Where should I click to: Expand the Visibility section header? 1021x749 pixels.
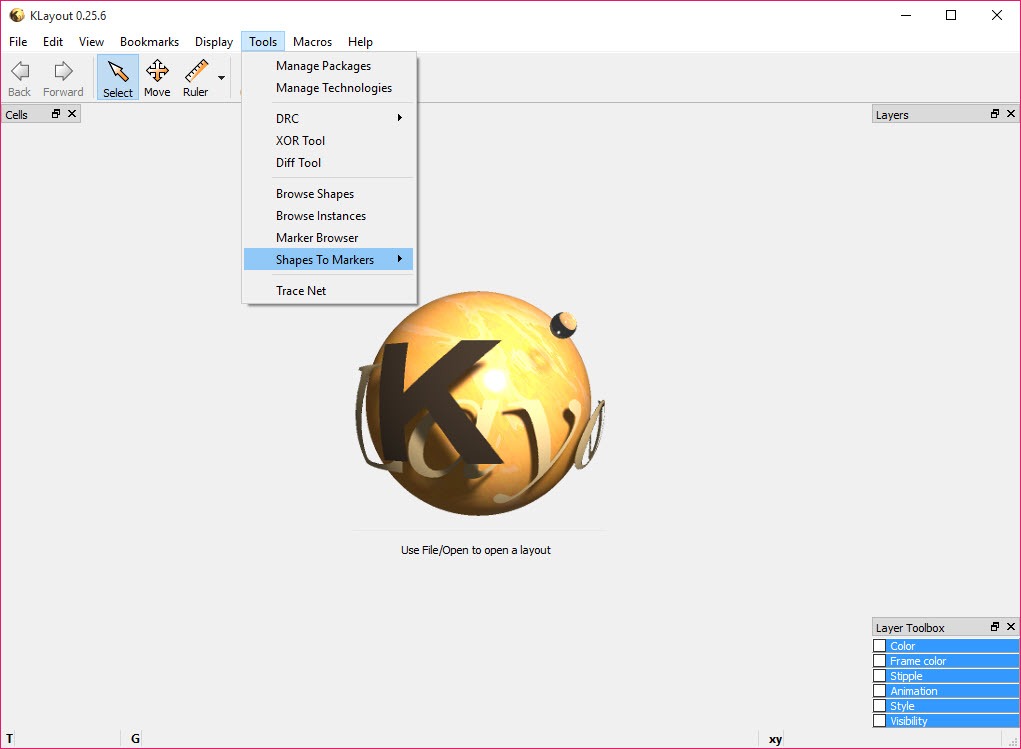(953, 720)
